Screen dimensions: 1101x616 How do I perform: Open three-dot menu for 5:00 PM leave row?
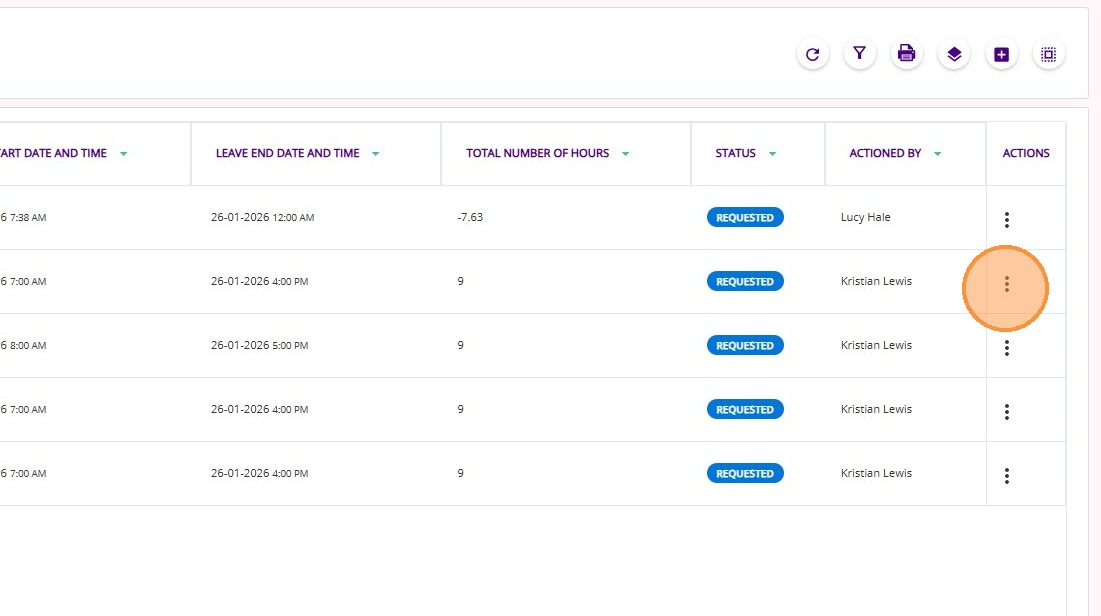click(1006, 348)
